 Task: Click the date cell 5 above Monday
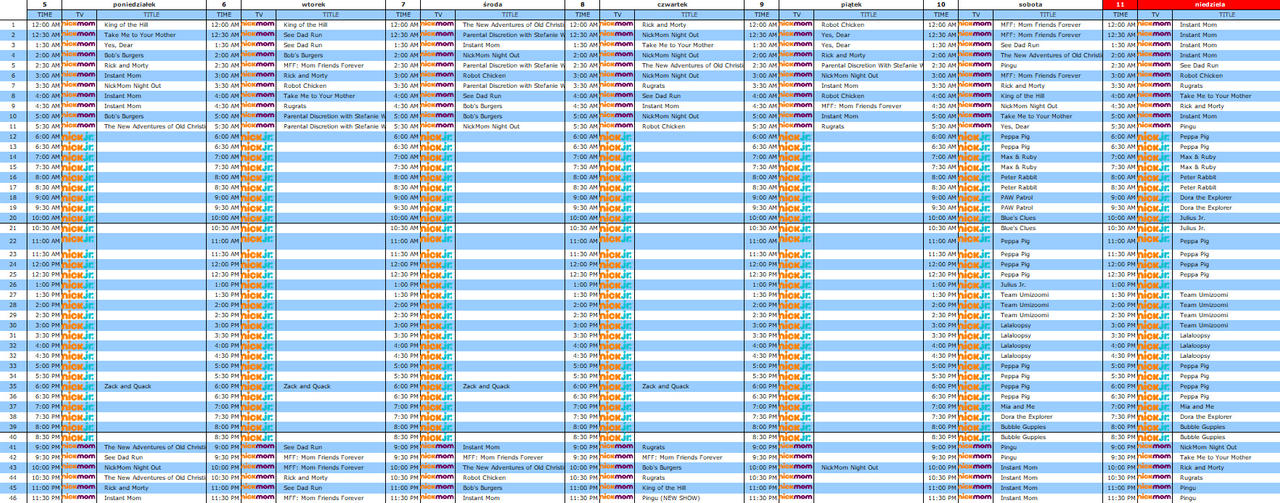pyautogui.click(x=44, y=4)
